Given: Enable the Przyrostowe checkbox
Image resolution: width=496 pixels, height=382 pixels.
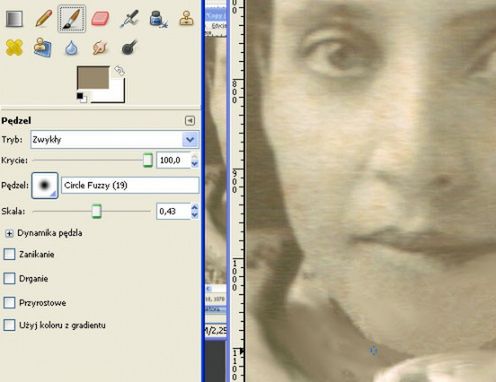Looking at the screenshot, I should click(x=9, y=303).
